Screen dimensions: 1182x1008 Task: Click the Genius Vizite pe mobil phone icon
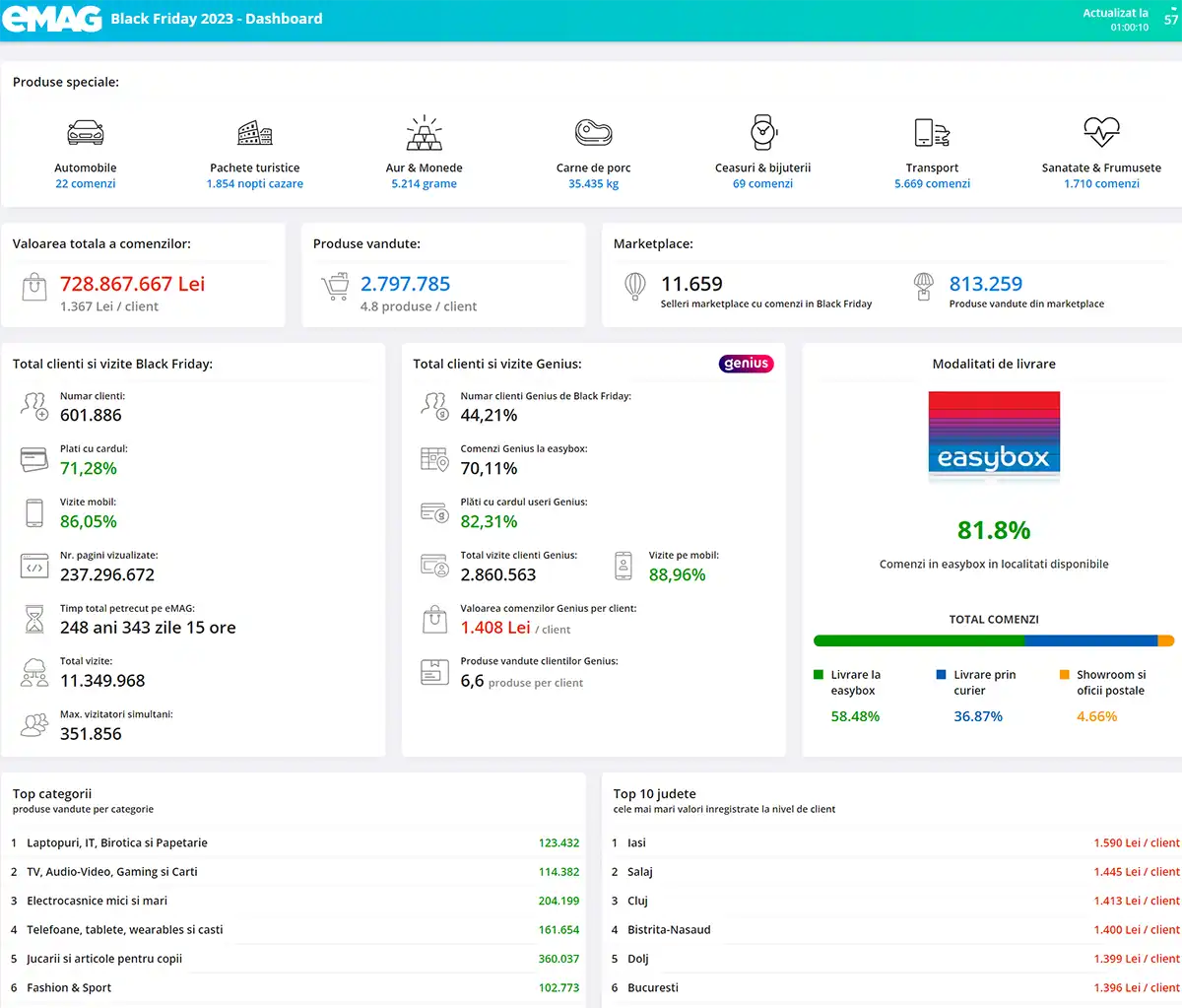pos(624,566)
